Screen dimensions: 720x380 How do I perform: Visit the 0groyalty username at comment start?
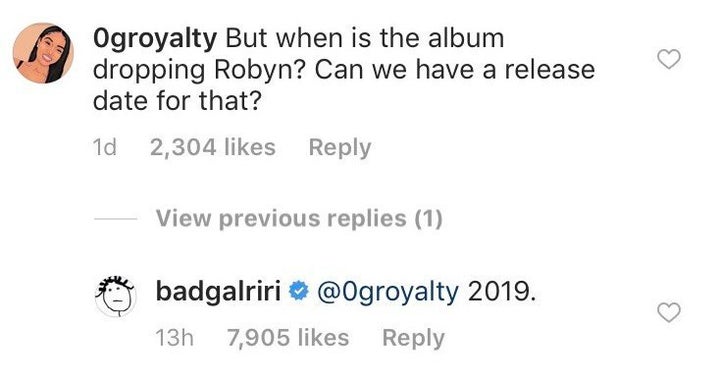(155, 39)
